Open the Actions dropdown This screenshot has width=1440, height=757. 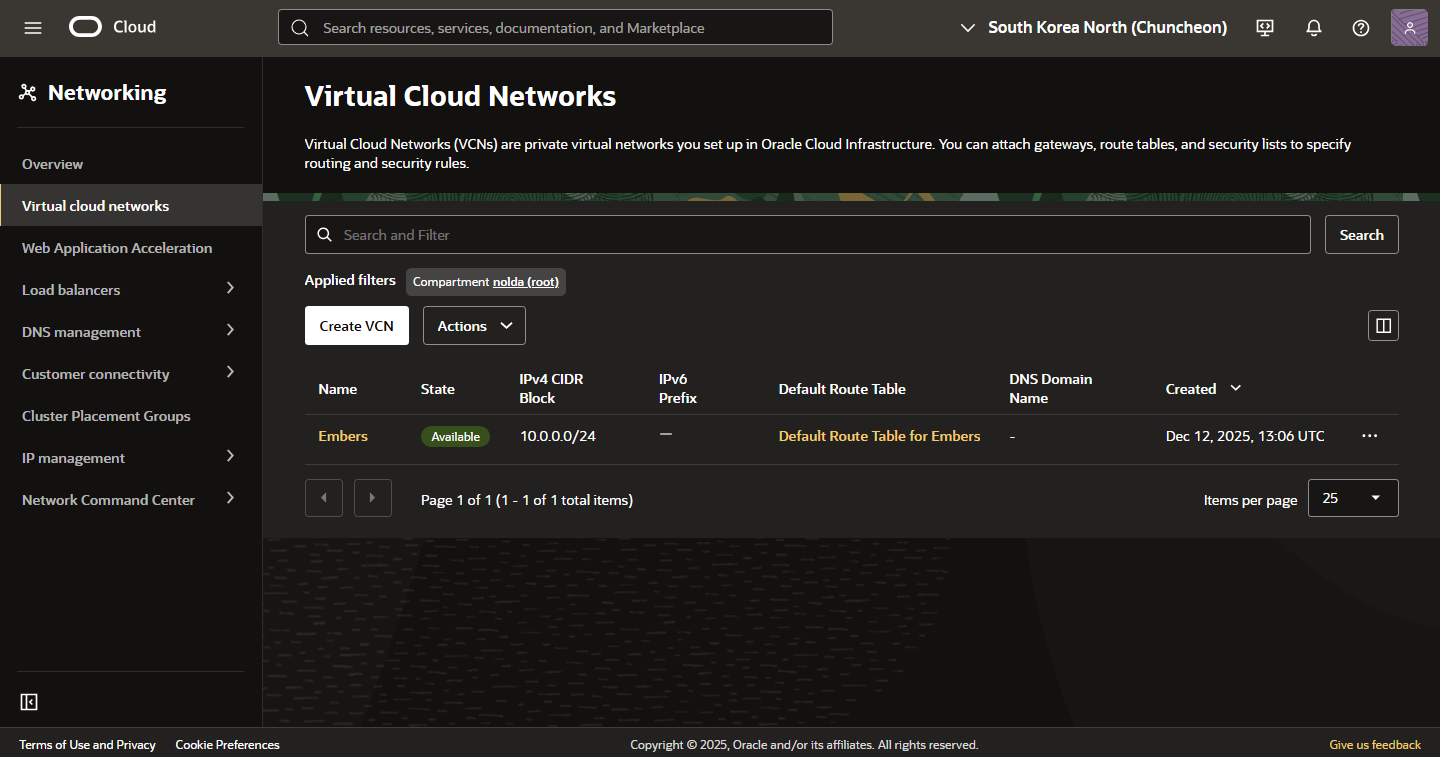pos(474,326)
